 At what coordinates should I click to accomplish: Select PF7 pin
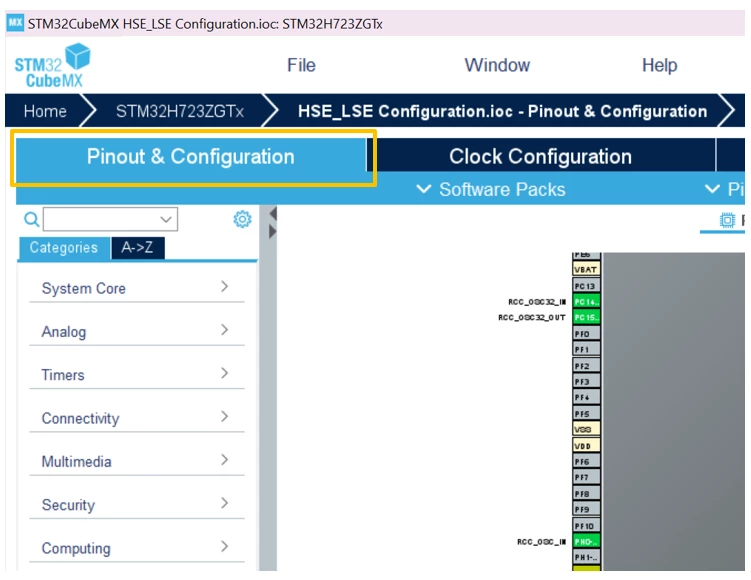pyautogui.click(x=586, y=478)
